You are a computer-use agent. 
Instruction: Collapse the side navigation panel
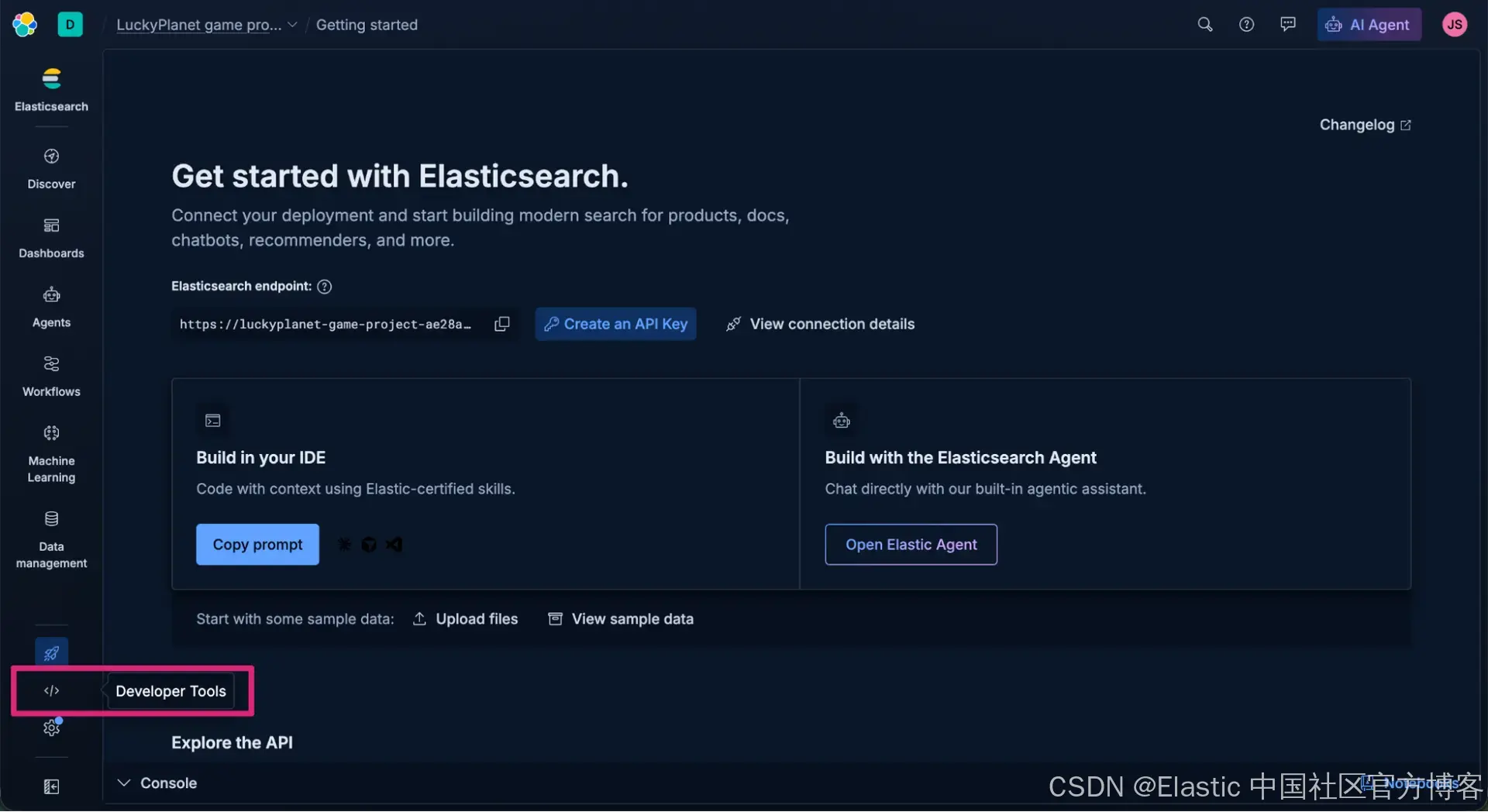51,787
